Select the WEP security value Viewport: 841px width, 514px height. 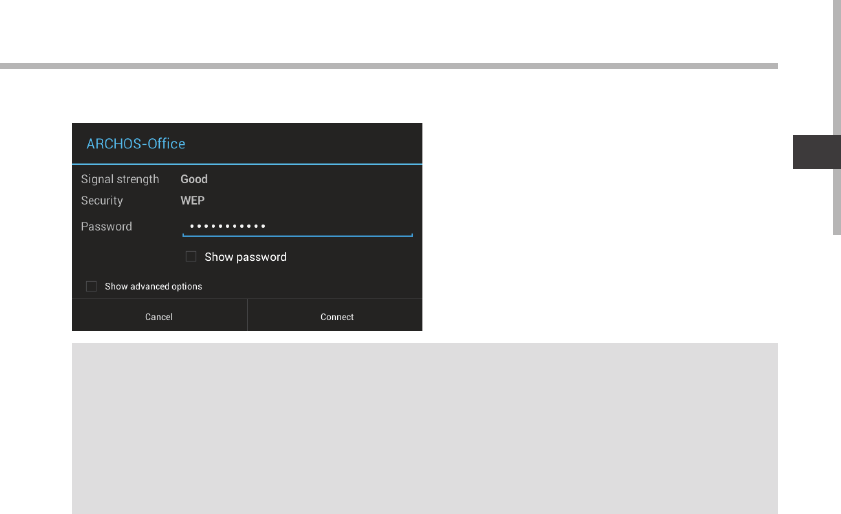pyautogui.click(x=192, y=201)
